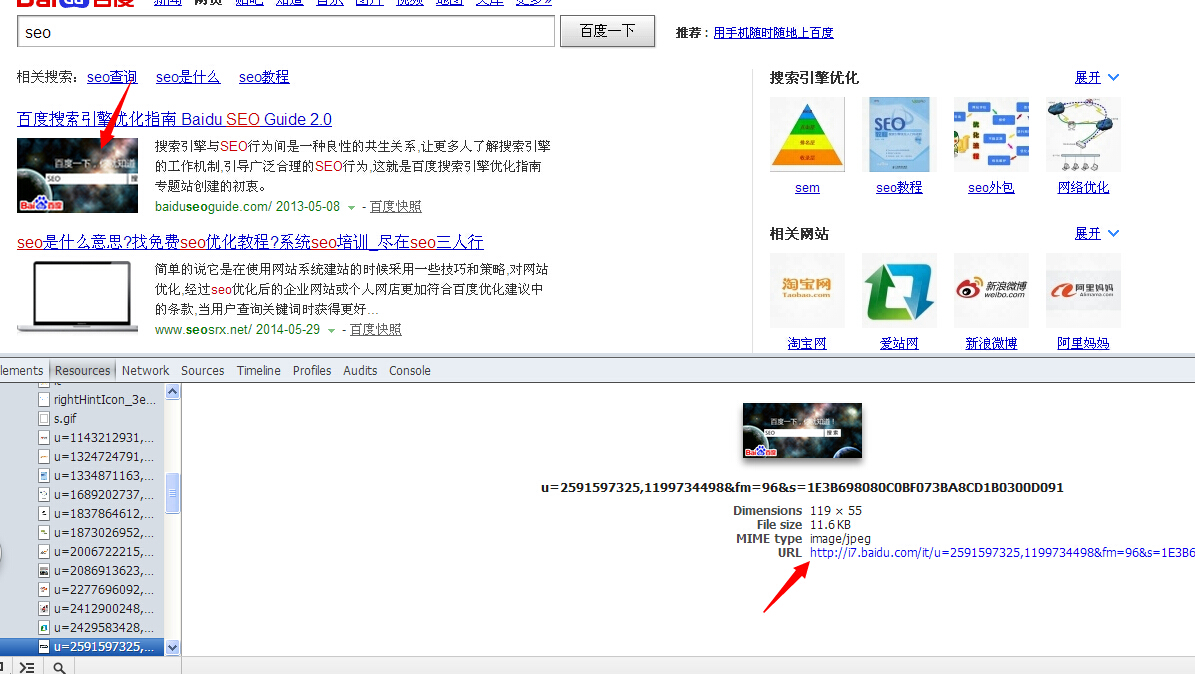Switch to the Console DevTools tab
This screenshot has height=674, width=1195.
(410, 371)
